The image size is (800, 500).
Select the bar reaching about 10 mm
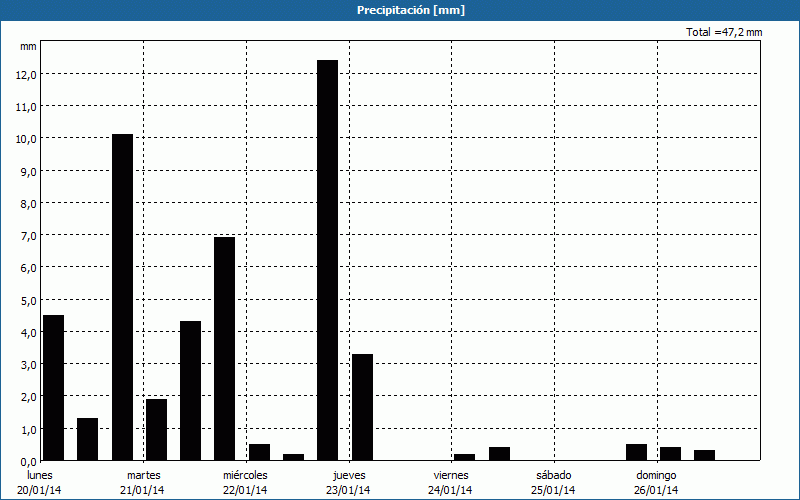pos(122,297)
